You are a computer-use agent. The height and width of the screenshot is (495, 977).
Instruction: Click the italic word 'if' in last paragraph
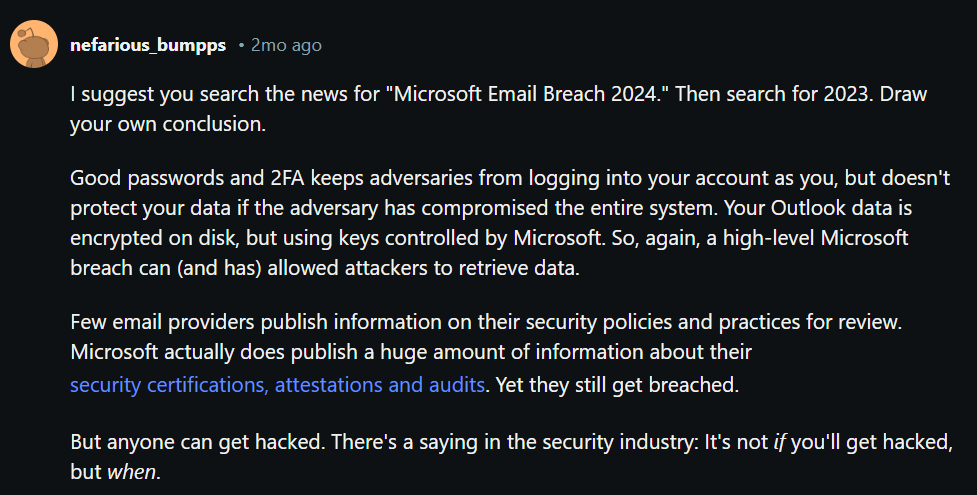point(779,442)
